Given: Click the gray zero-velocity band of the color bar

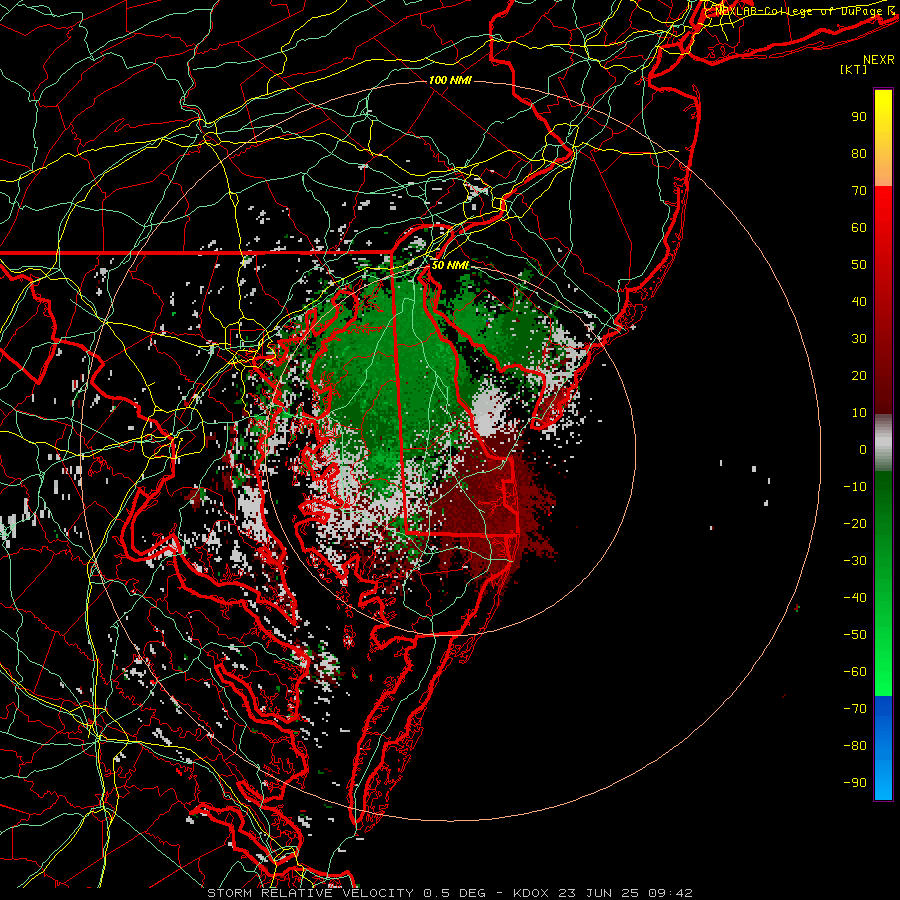Looking at the screenshot, I should (883, 443).
